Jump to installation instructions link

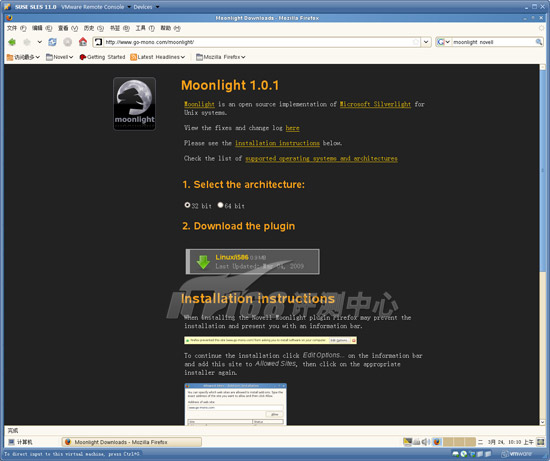click(277, 143)
